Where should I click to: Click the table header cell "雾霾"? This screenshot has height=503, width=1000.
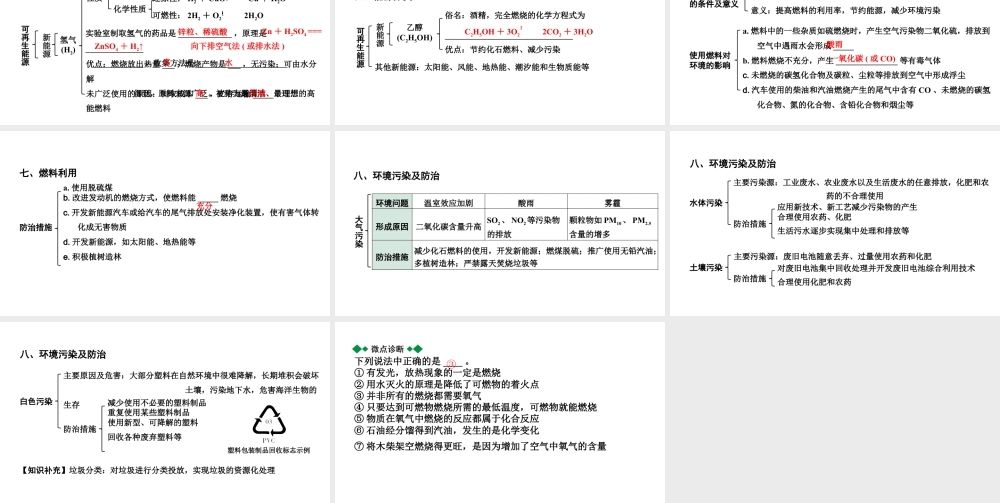[612, 203]
